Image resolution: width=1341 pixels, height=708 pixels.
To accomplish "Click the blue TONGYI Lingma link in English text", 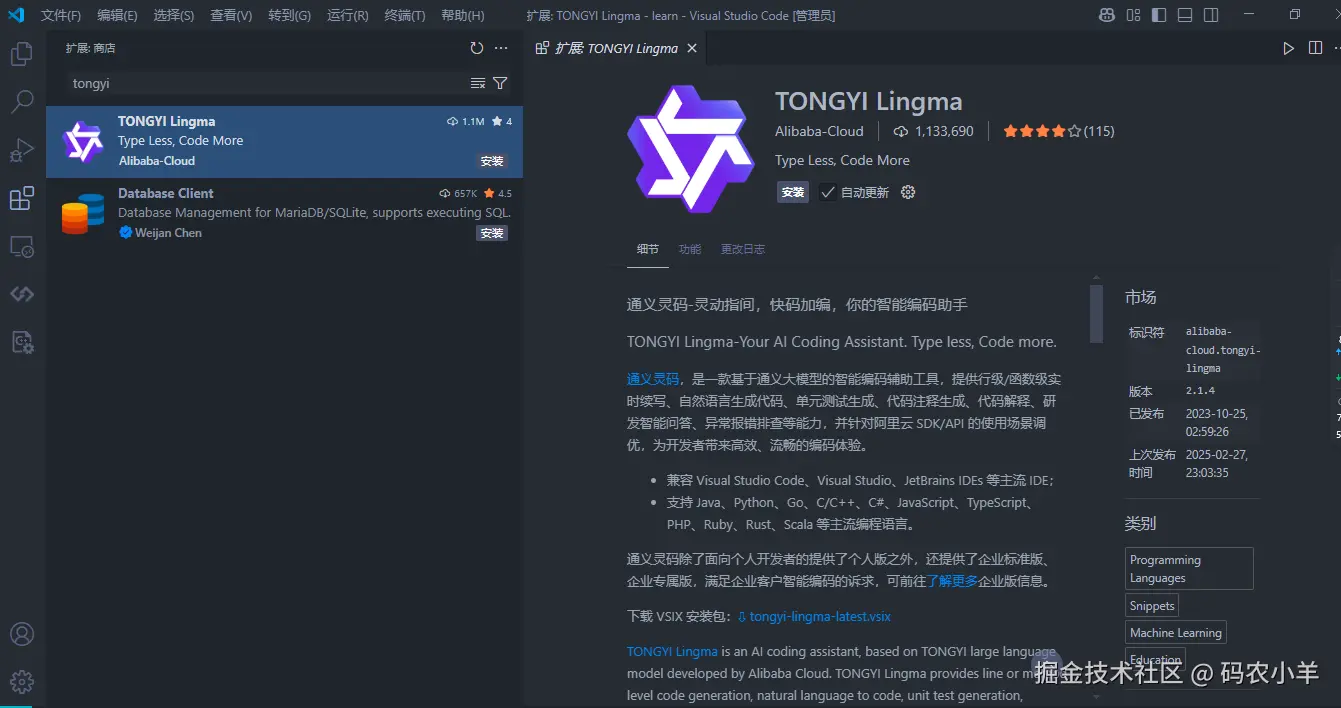I will click(672, 651).
